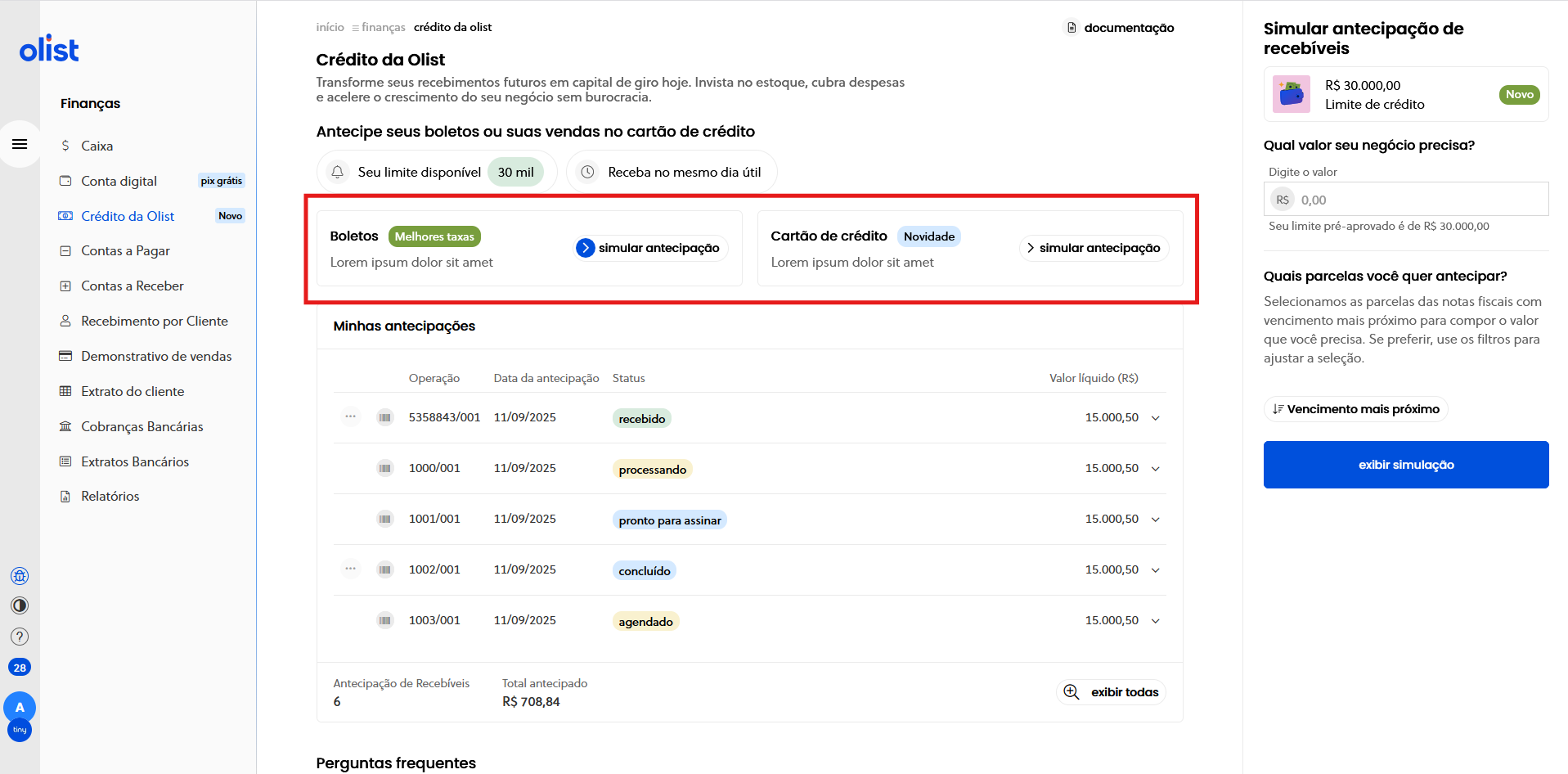Click the clock icon beside Receba no mesmo dia útil

pyautogui.click(x=587, y=172)
